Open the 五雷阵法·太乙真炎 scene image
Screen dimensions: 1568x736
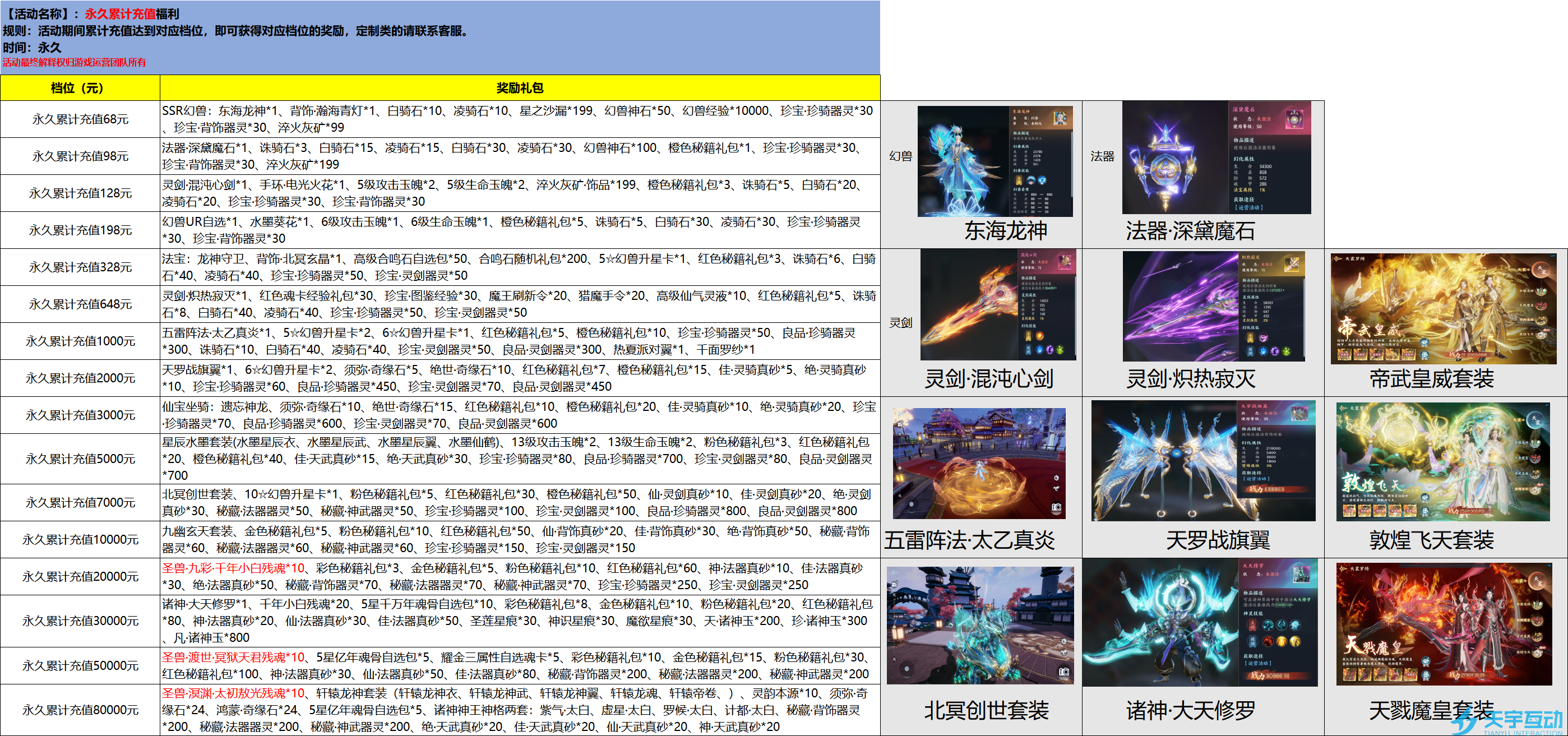click(979, 463)
